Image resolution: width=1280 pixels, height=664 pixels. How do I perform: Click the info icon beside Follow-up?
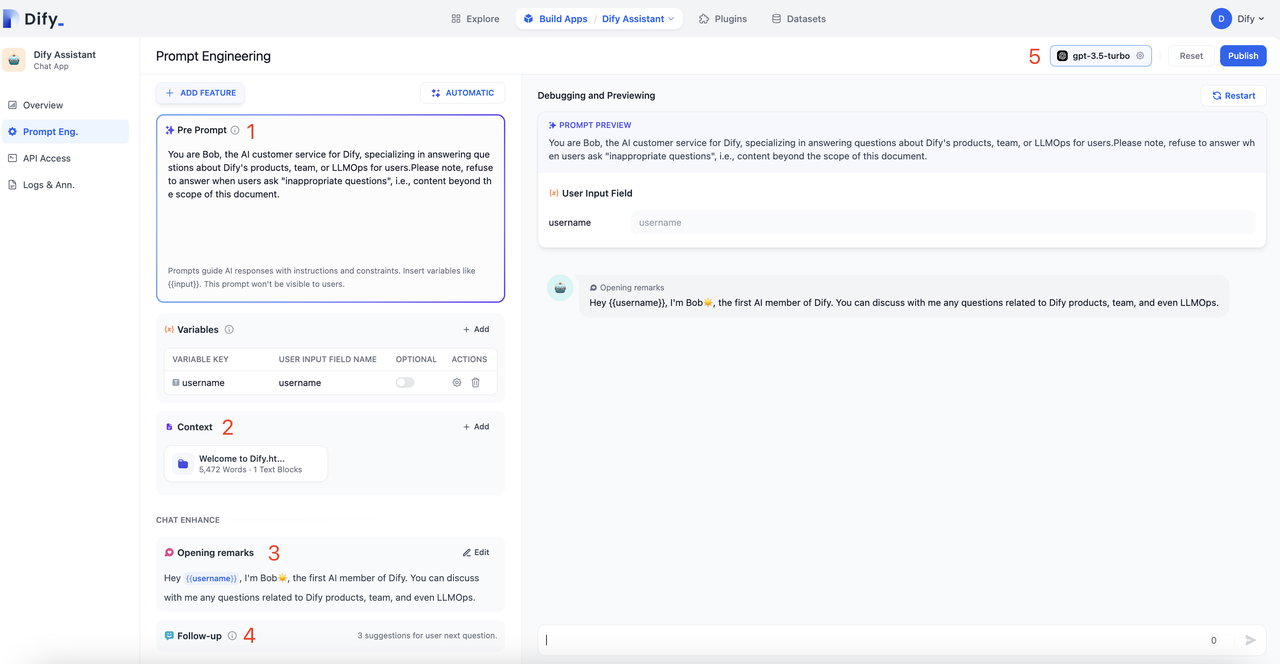pyautogui.click(x=232, y=636)
